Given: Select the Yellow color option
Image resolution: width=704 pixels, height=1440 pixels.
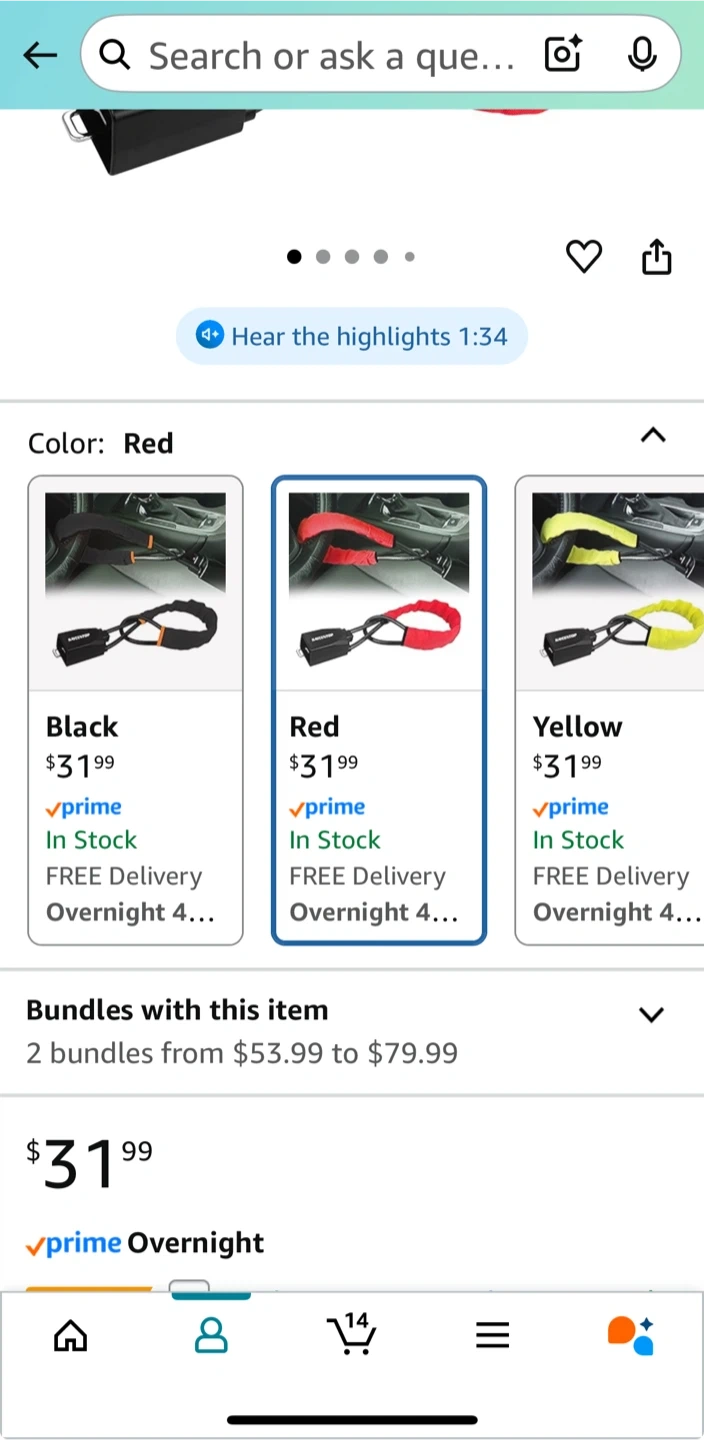Looking at the screenshot, I should click(610, 710).
